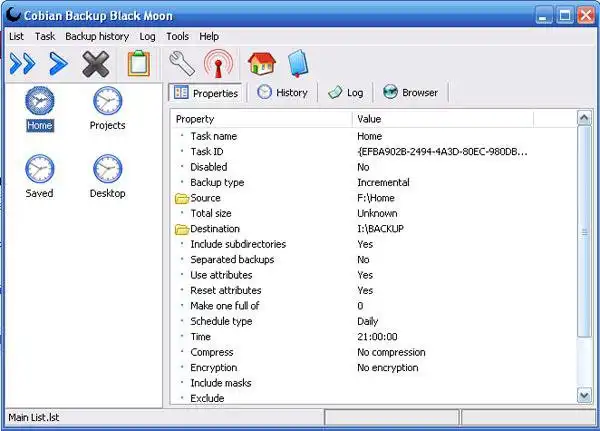
Task: Click scrollbar up arrow in properties list
Action: (x=584, y=118)
